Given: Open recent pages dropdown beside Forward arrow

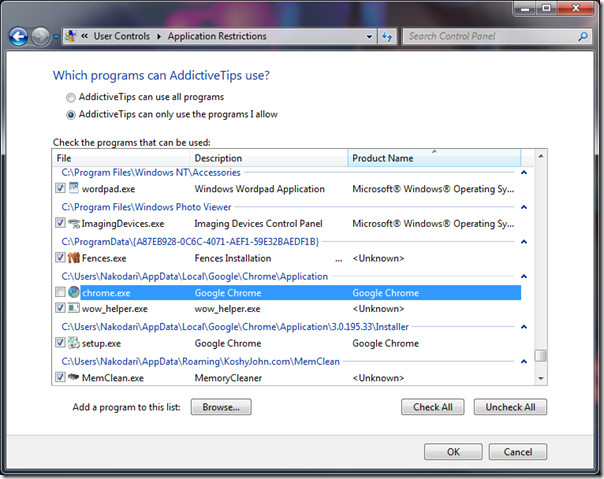Looking at the screenshot, I should tap(56, 37).
